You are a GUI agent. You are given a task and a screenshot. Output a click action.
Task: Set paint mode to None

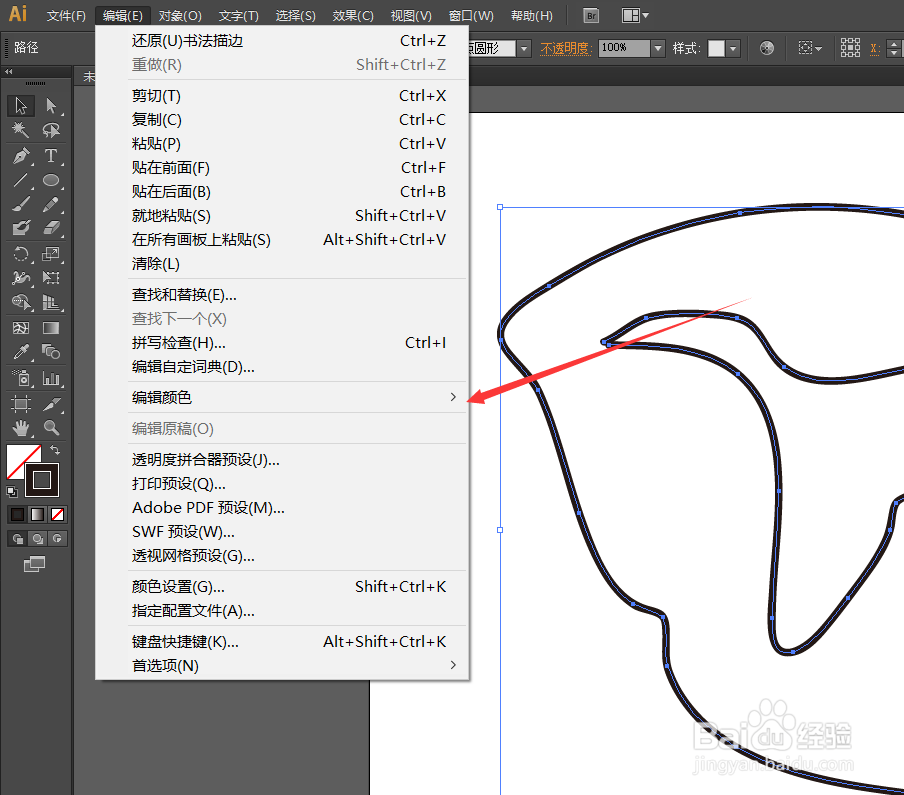click(57, 514)
